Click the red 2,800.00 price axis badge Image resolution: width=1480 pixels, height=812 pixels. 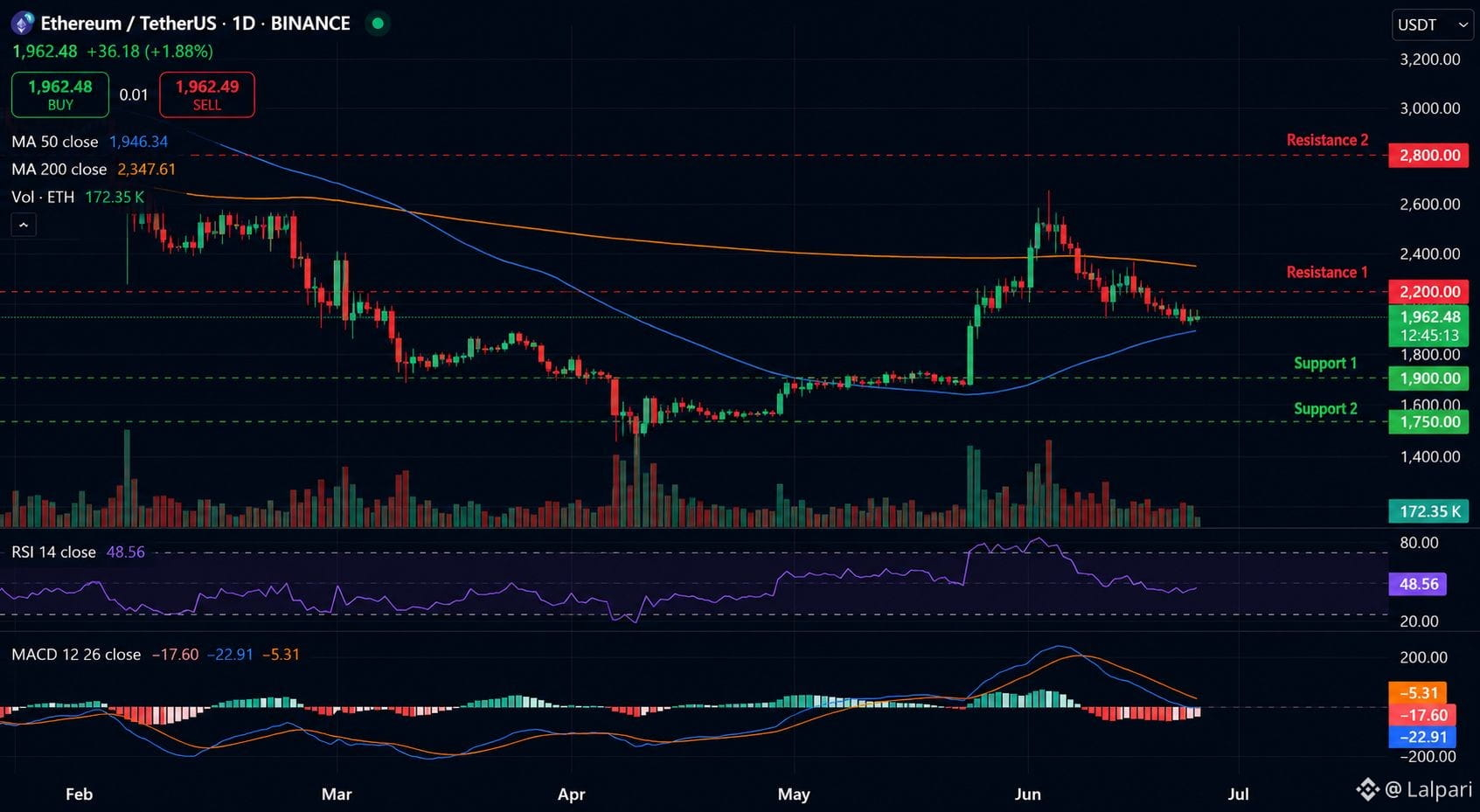point(1428,156)
